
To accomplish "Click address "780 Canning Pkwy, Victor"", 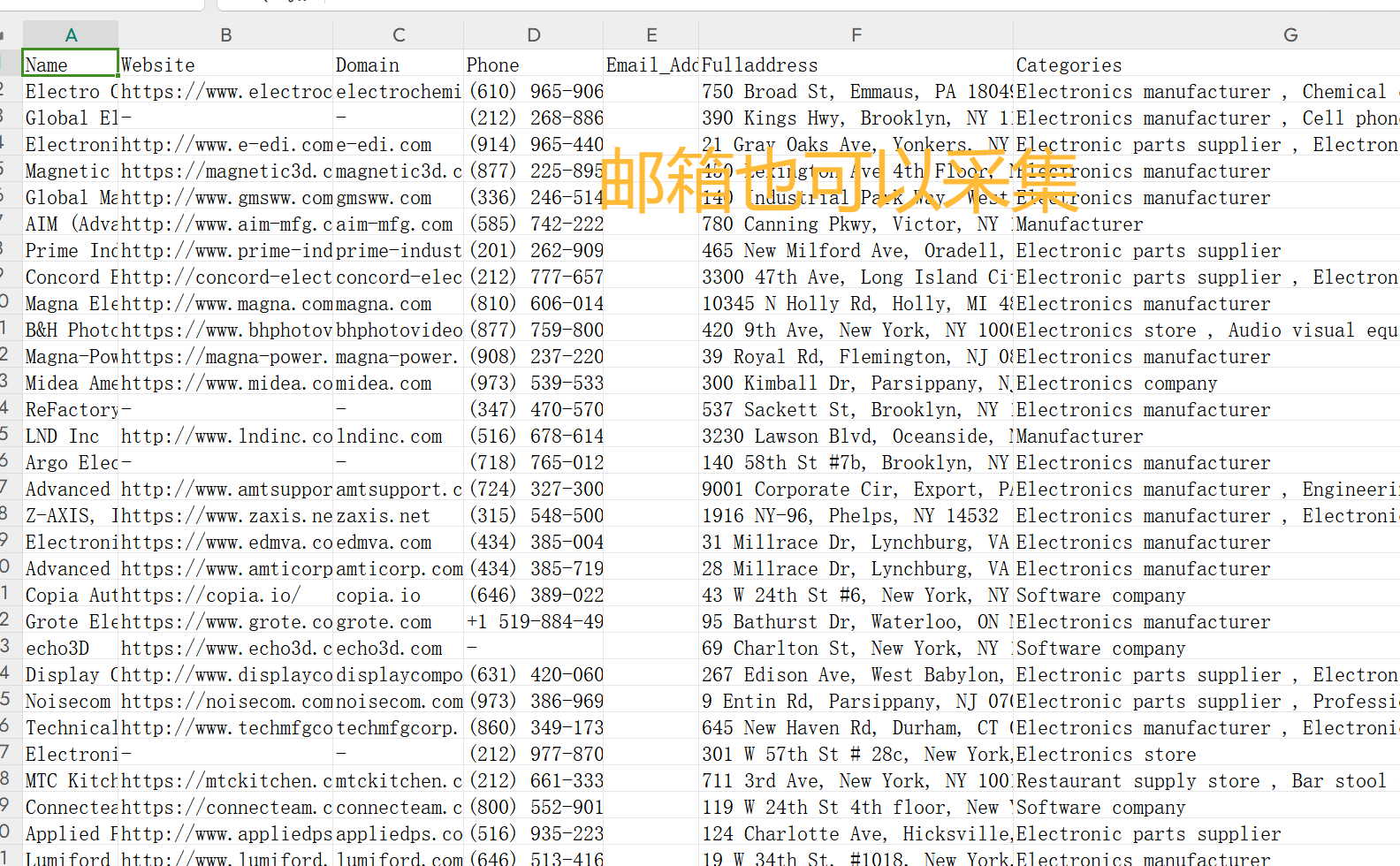I will pos(856,224).
